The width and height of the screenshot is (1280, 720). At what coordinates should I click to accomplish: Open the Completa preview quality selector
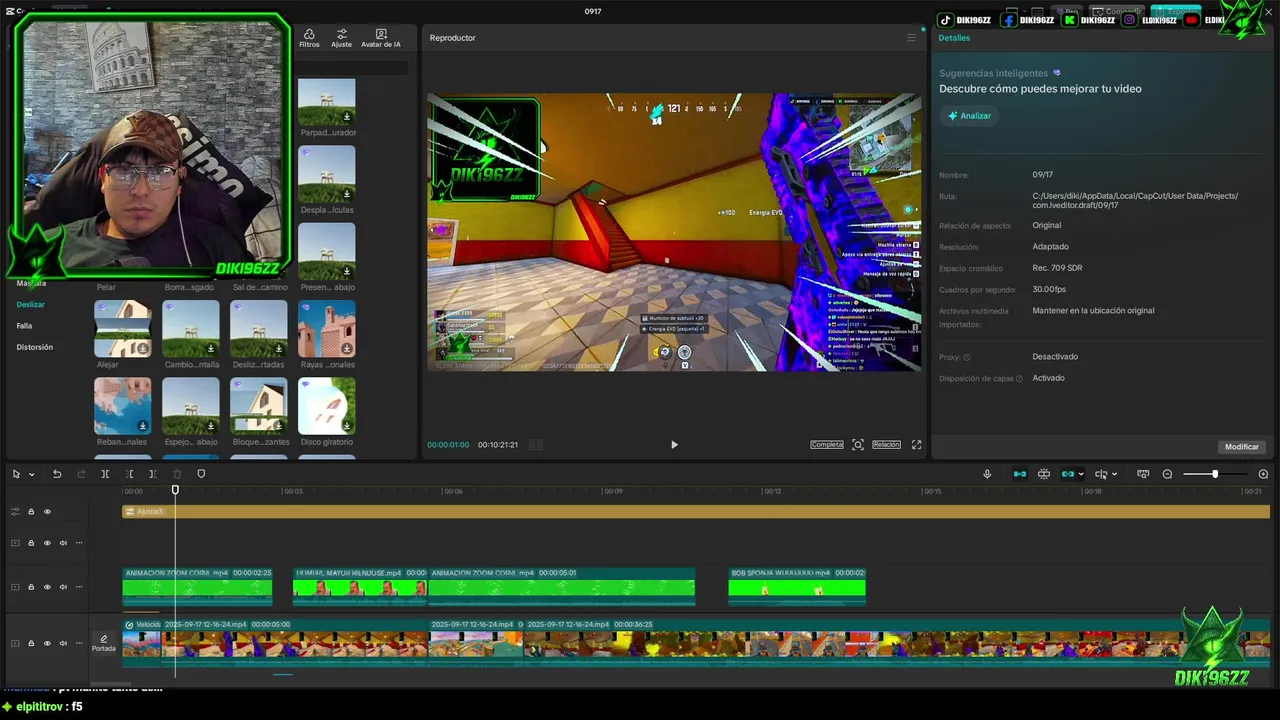coord(827,445)
